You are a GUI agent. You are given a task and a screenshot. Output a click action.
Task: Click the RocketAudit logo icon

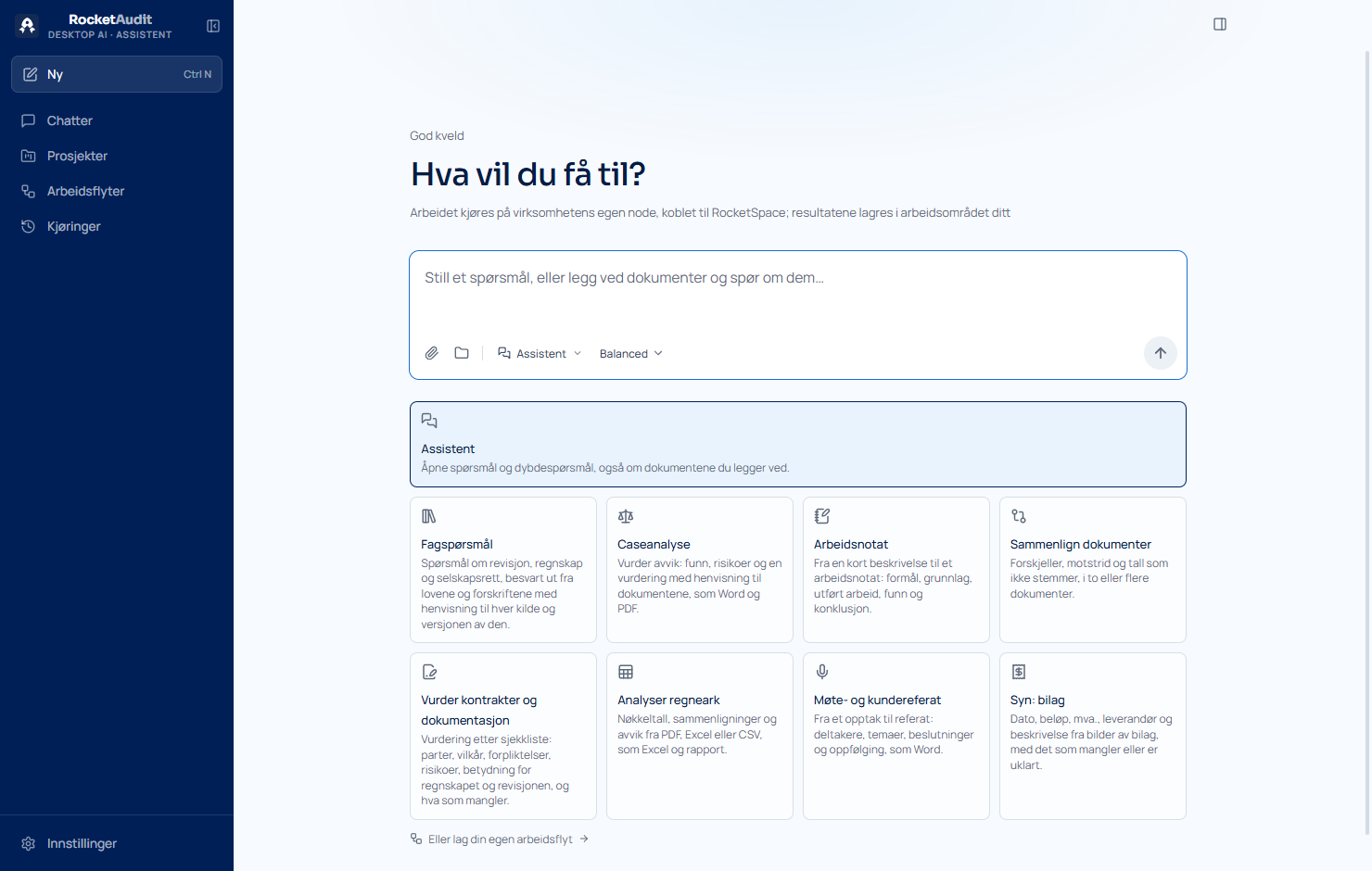[x=27, y=26]
